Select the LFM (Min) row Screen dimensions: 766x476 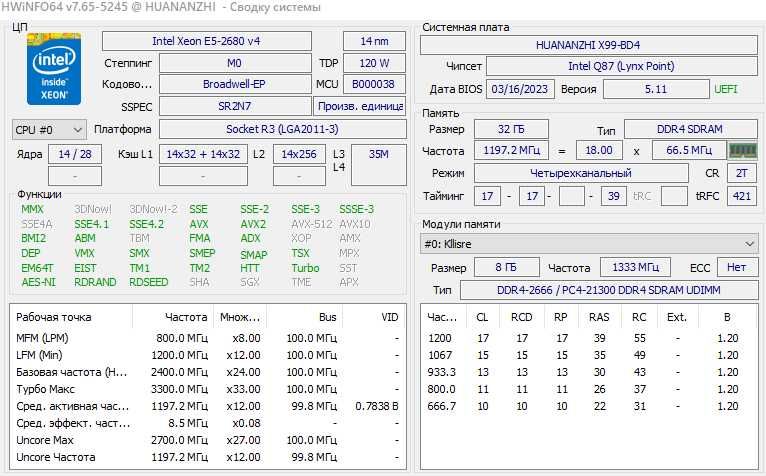coord(208,355)
